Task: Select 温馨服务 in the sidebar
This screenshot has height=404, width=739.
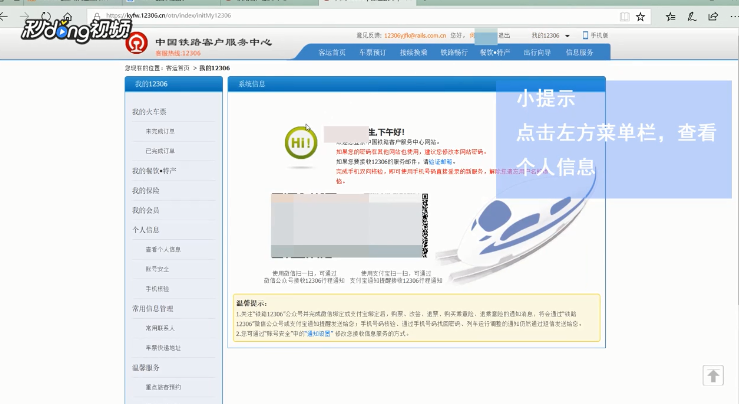Action: [x=146, y=368]
